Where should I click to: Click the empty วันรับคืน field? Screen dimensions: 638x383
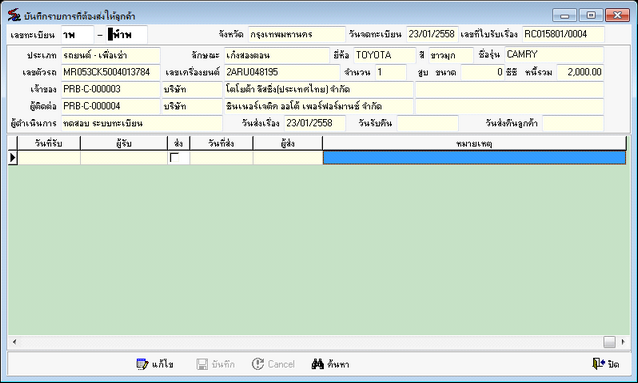point(427,123)
